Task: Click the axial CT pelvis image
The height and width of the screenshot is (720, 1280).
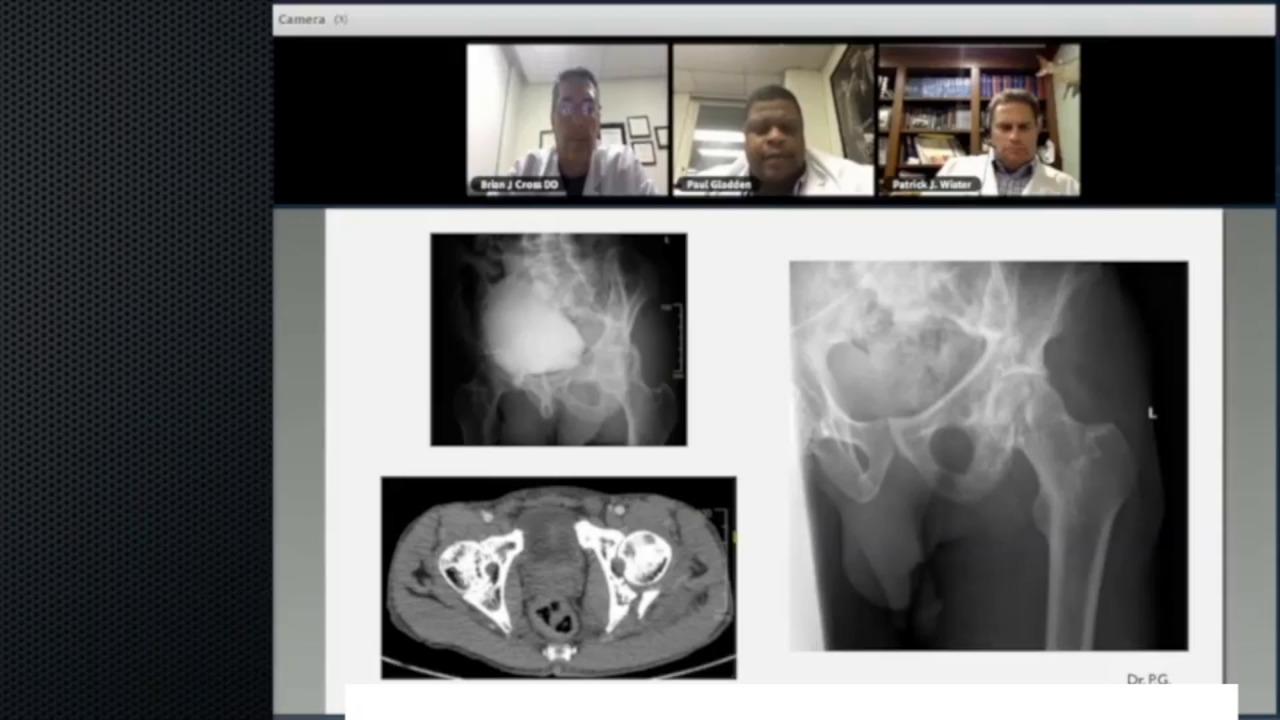Action: click(x=558, y=578)
